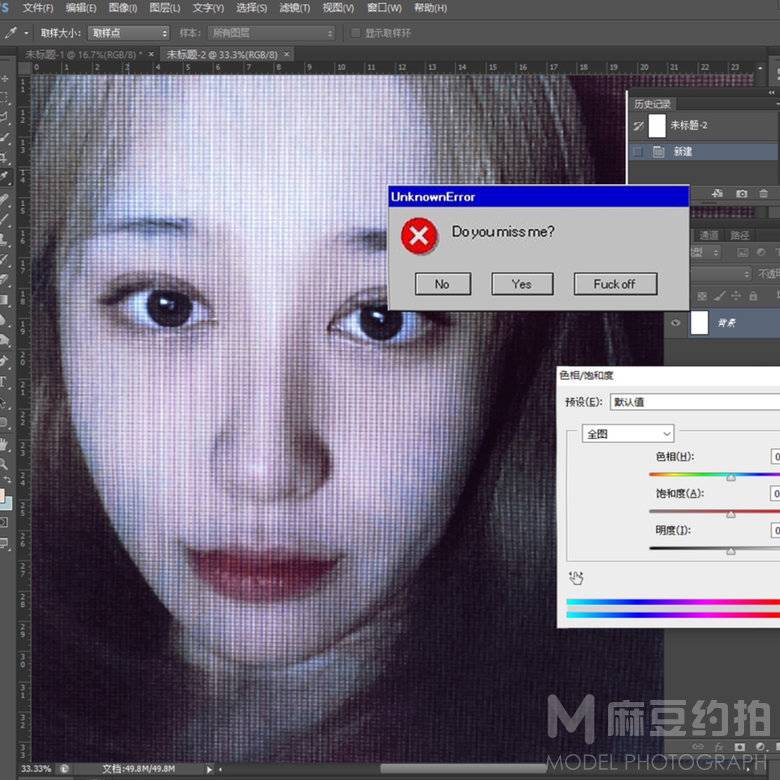
Task: Click the red error X icon
Action: 419,236
